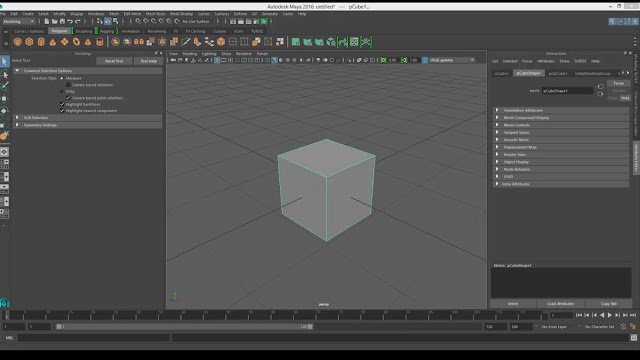Expand the Symmetry Settings section

(17, 125)
